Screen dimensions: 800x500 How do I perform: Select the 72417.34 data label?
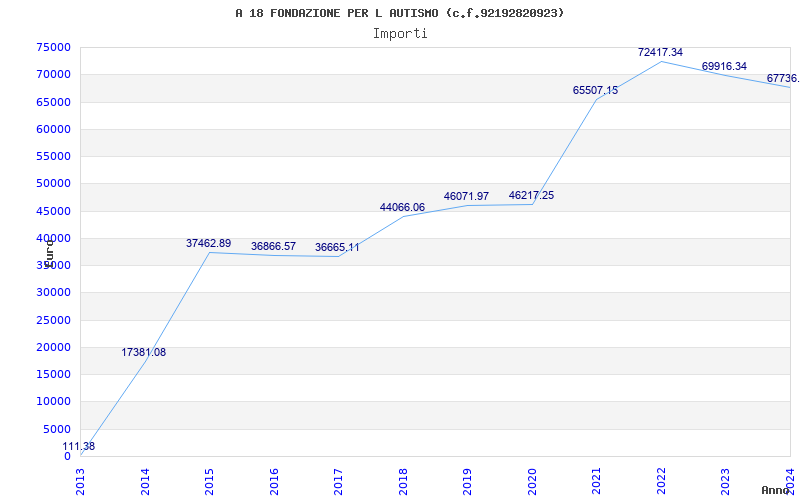click(660, 52)
